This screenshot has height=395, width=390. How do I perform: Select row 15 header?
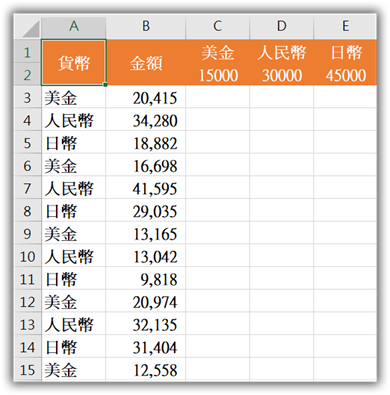pos(28,369)
